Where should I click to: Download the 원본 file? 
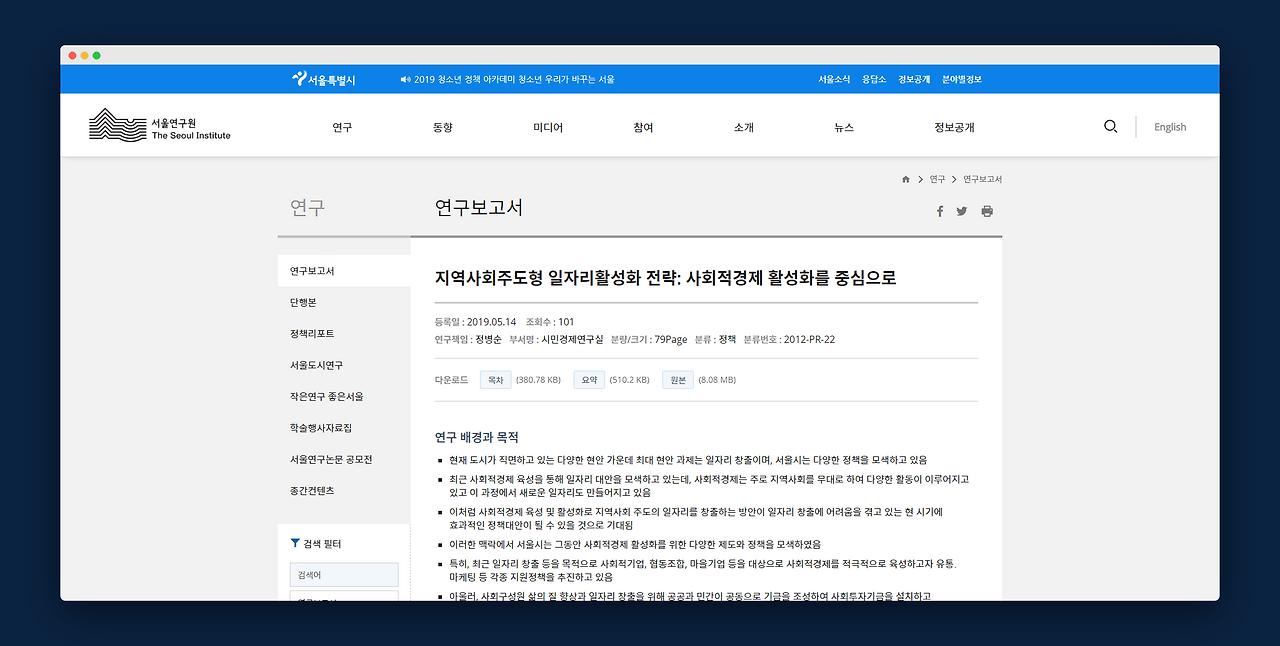pyautogui.click(x=678, y=380)
